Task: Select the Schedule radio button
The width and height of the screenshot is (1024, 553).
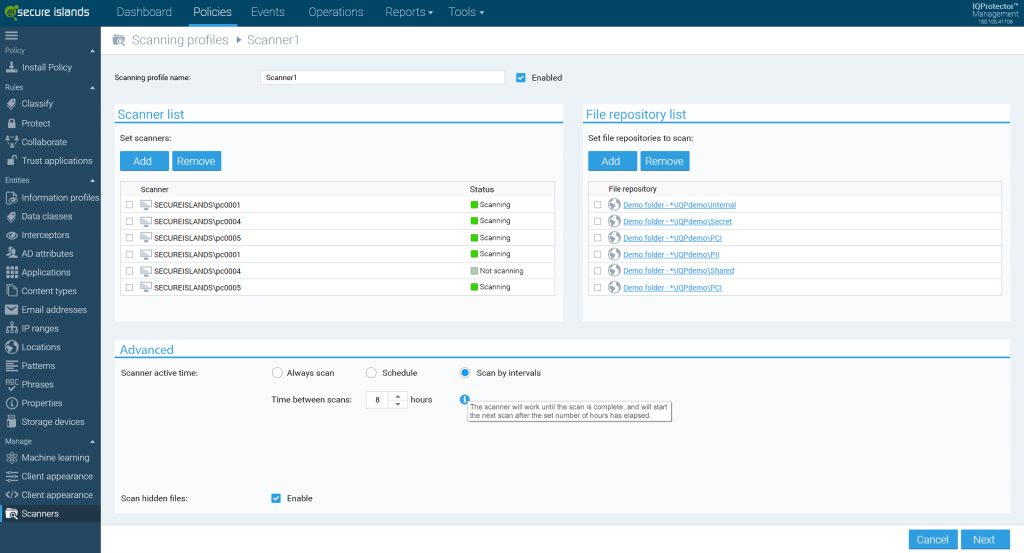Action: pos(371,373)
